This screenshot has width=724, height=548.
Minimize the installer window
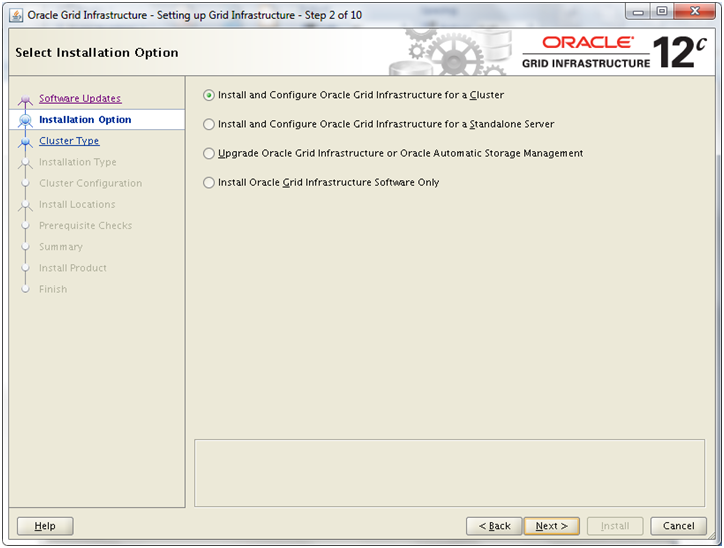coord(638,11)
